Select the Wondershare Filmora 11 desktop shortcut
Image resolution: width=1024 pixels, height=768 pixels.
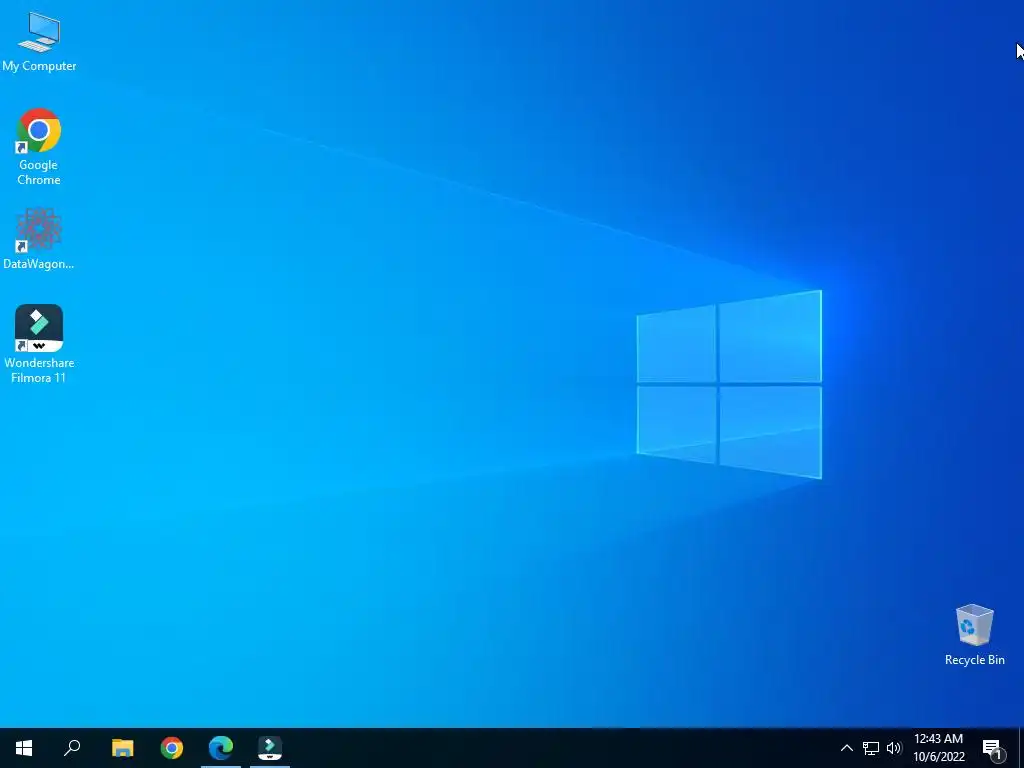39,344
